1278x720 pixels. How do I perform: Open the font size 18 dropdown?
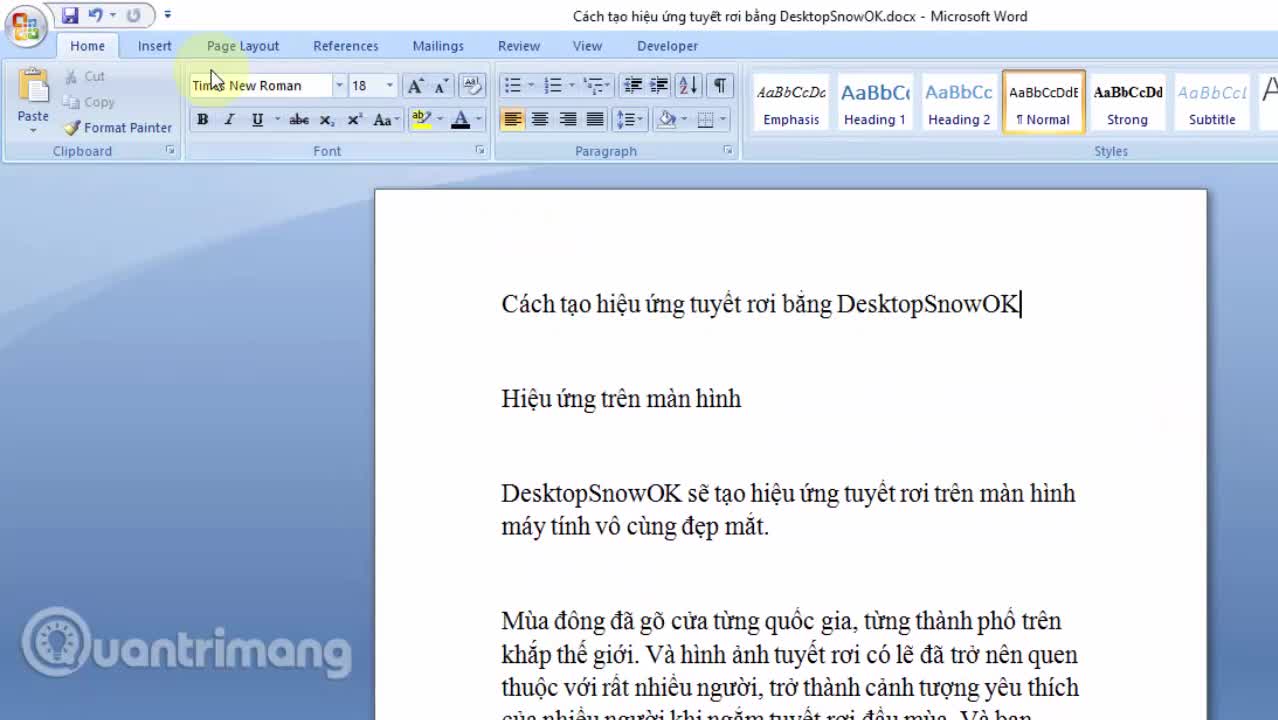390,85
